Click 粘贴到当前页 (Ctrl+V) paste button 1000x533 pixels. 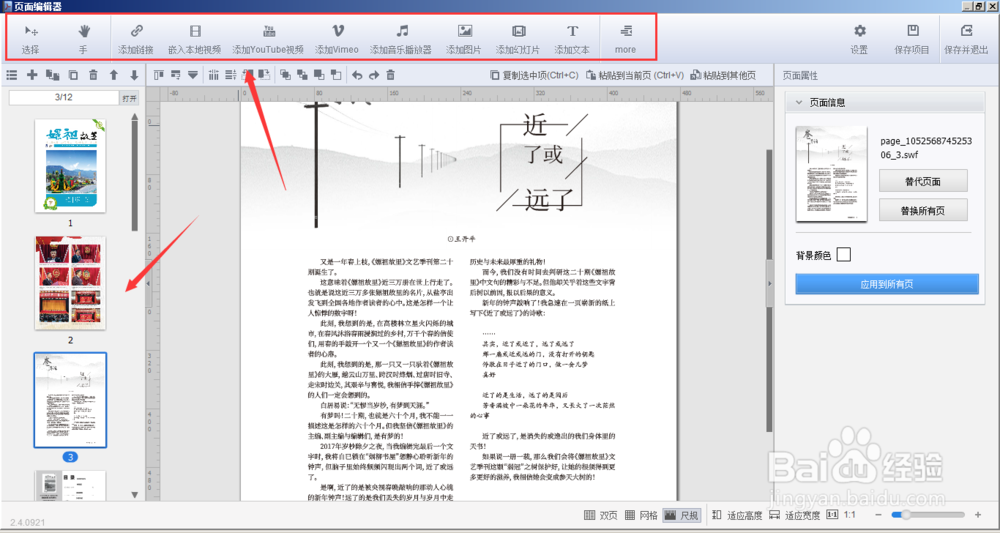(635, 75)
